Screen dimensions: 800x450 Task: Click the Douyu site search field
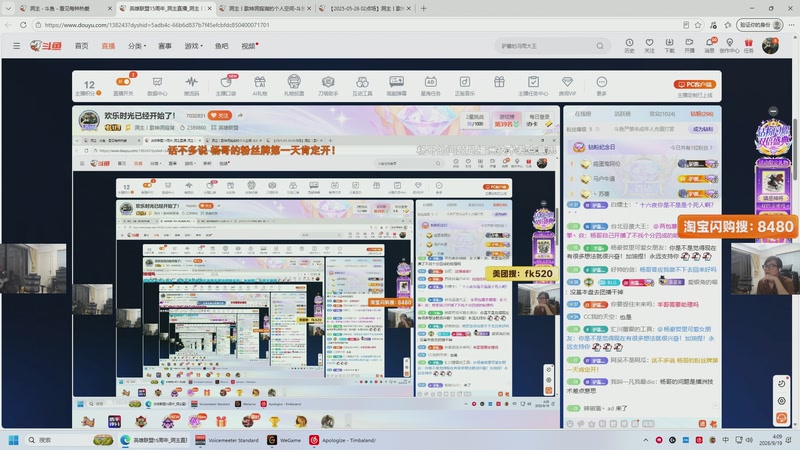[x=546, y=46]
